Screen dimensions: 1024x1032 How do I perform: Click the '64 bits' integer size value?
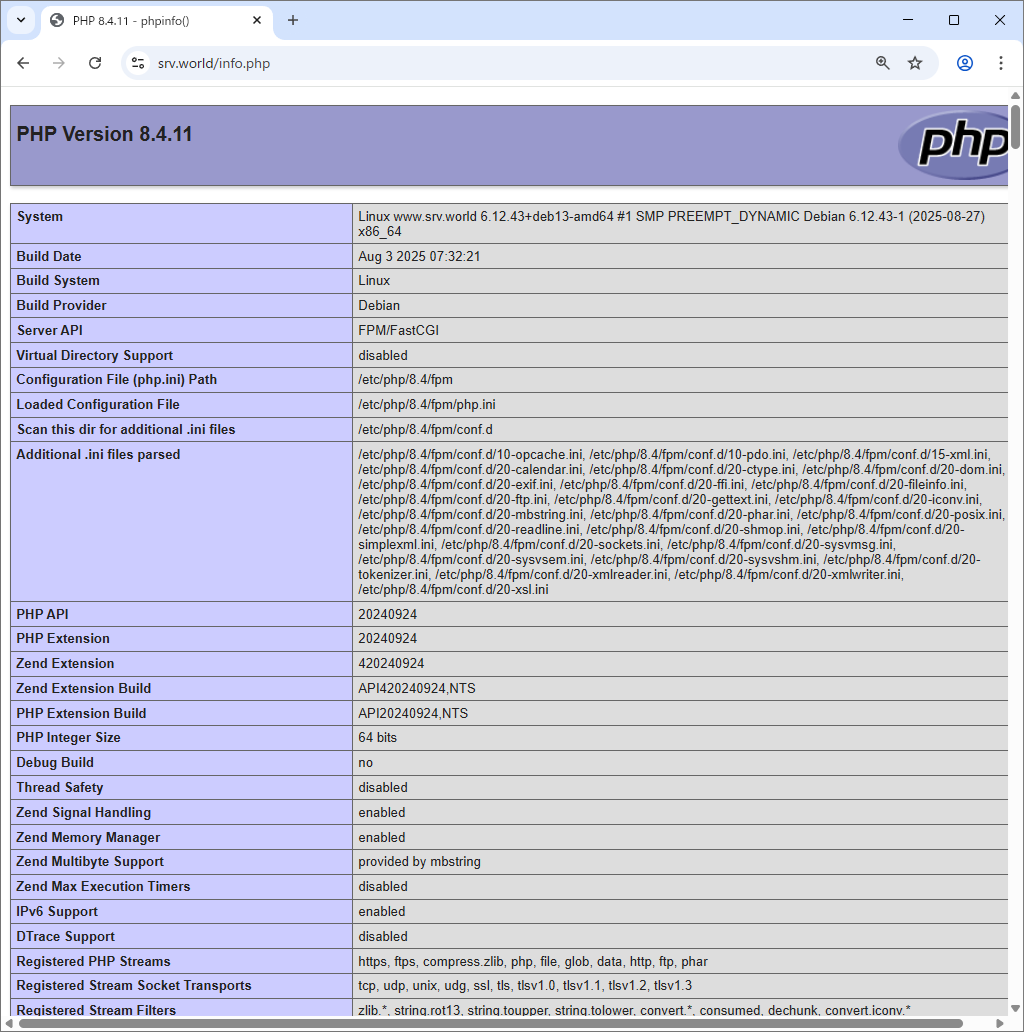pos(378,738)
